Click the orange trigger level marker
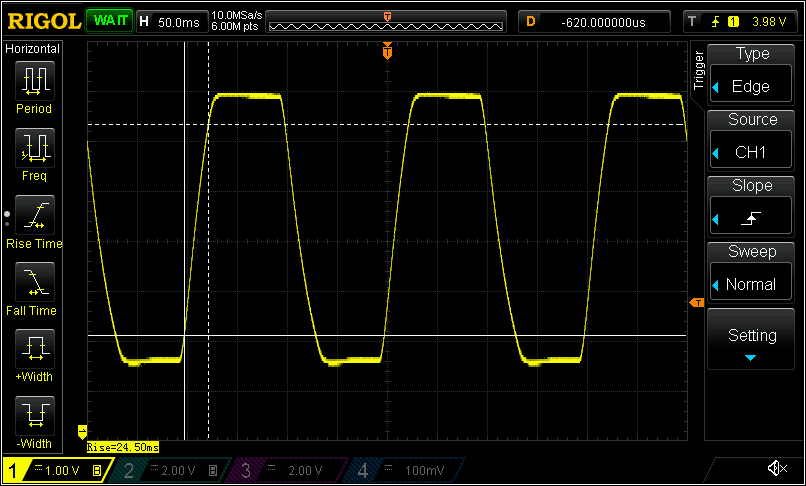 pos(697,302)
